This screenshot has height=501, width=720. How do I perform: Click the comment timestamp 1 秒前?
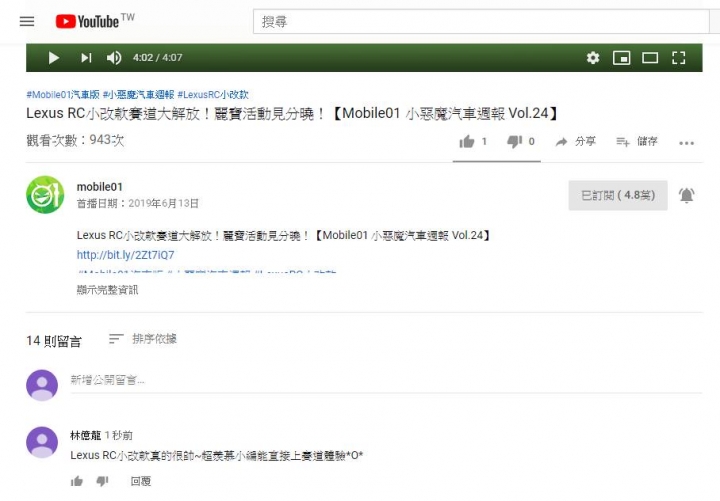tap(118, 435)
